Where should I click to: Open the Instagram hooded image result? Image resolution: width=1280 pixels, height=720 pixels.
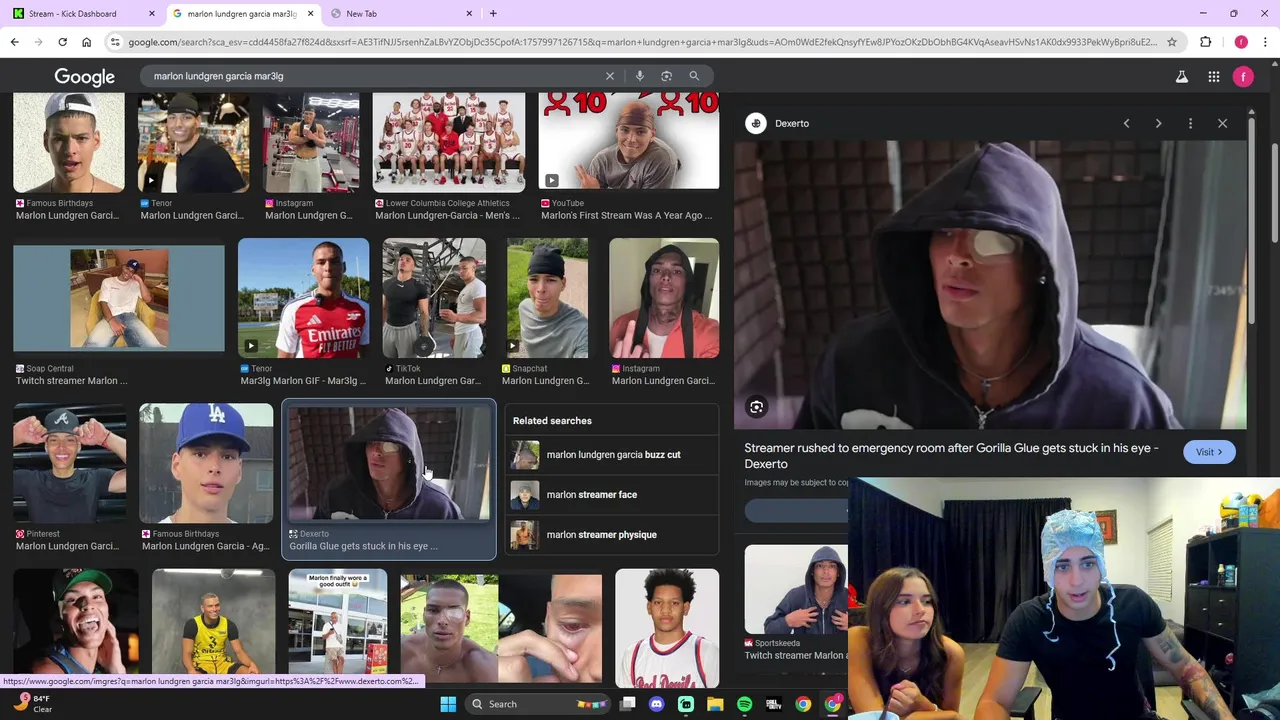(664, 298)
